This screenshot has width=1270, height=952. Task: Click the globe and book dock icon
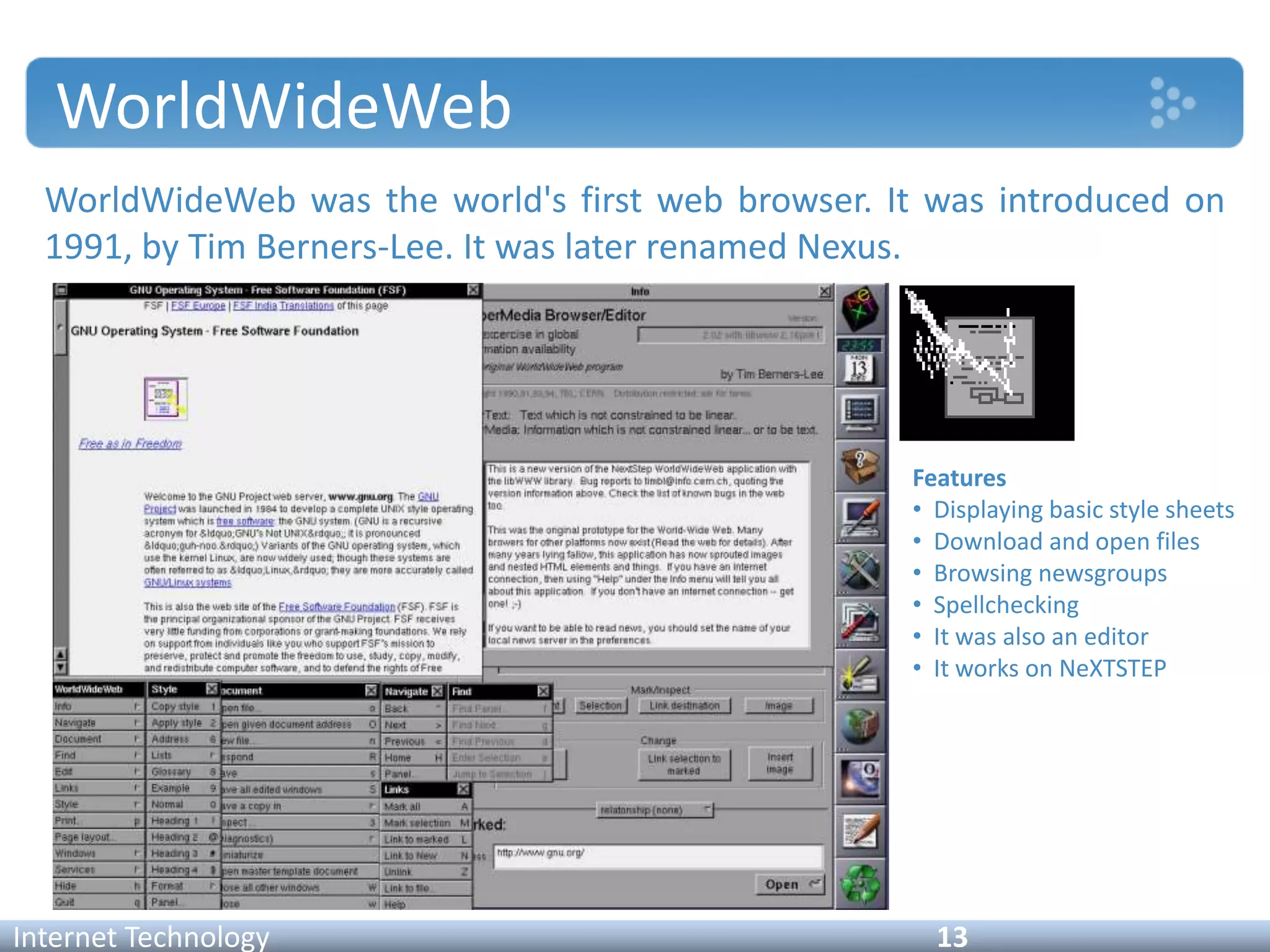pyautogui.click(x=860, y=726)
